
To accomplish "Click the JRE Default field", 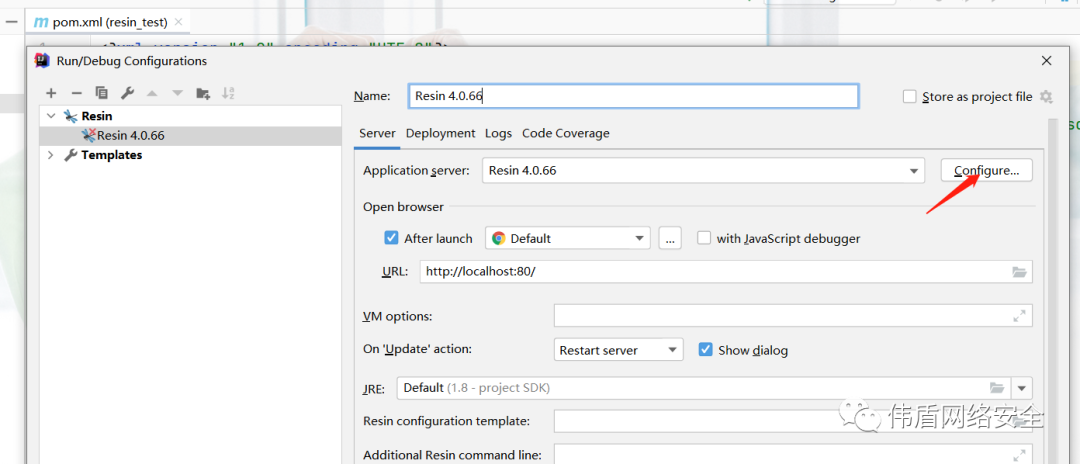I will tap(704, 388).
